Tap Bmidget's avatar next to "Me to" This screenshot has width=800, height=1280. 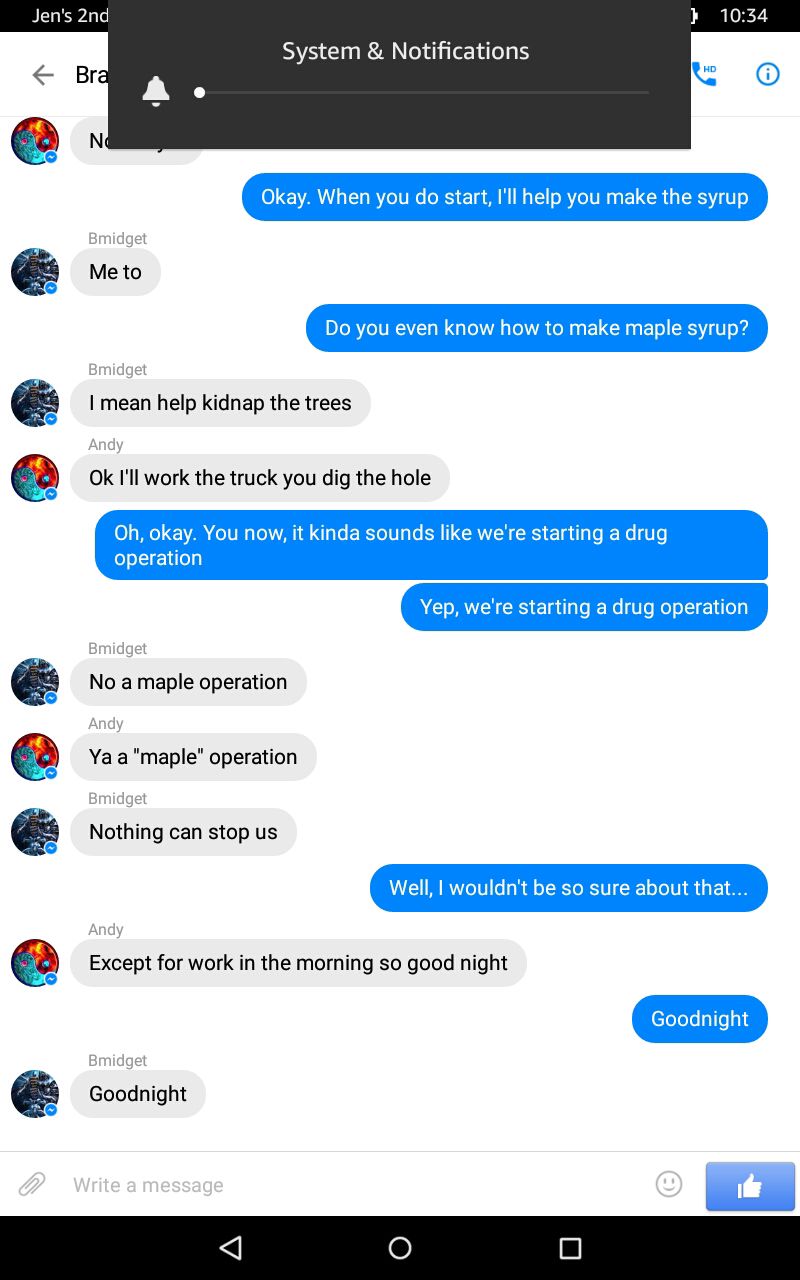pos(35,272)
